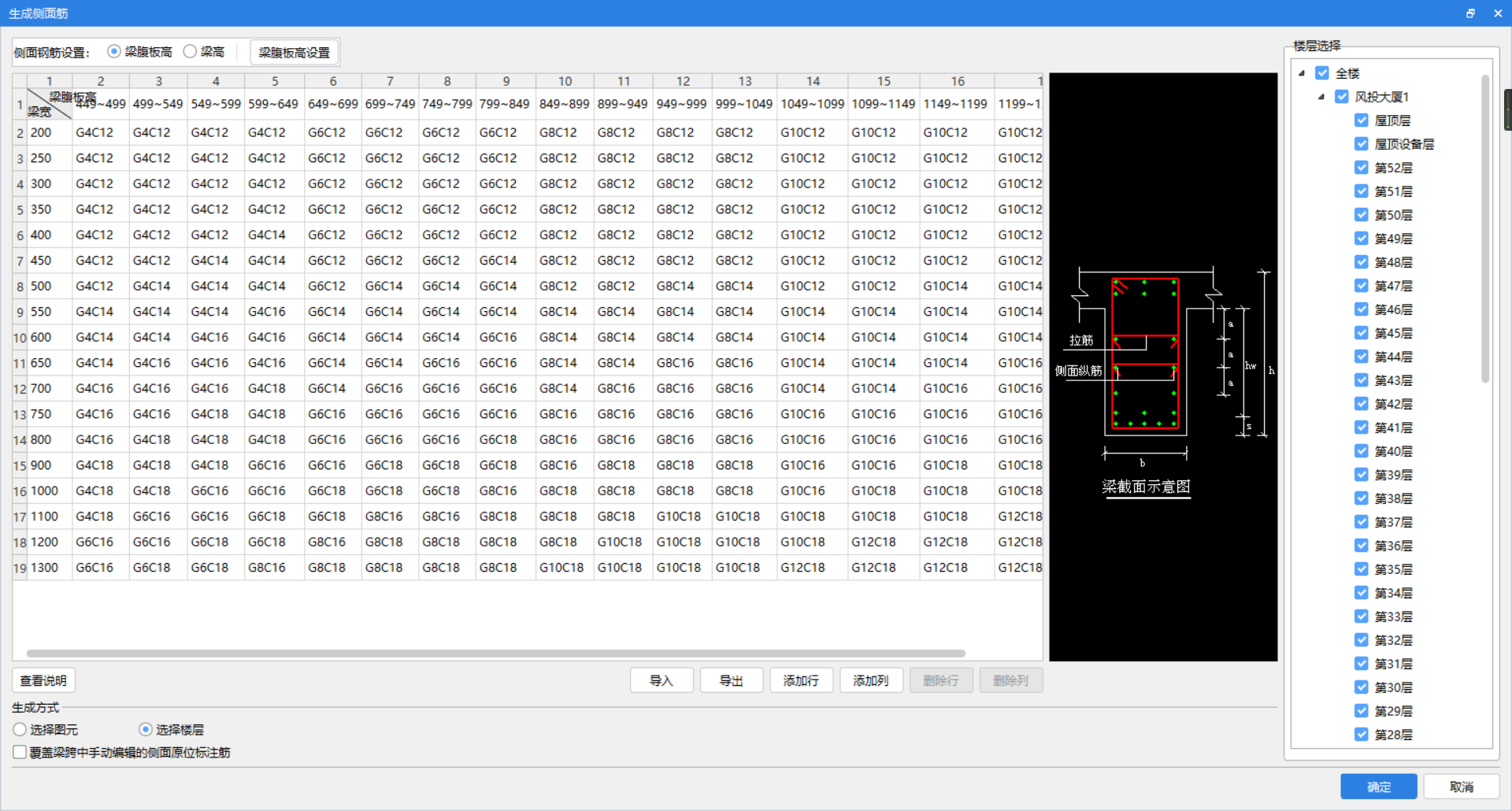Click the 导出 button
Image resolution: width=1512 pixels, height=811 pixels.
pos(732,680)
